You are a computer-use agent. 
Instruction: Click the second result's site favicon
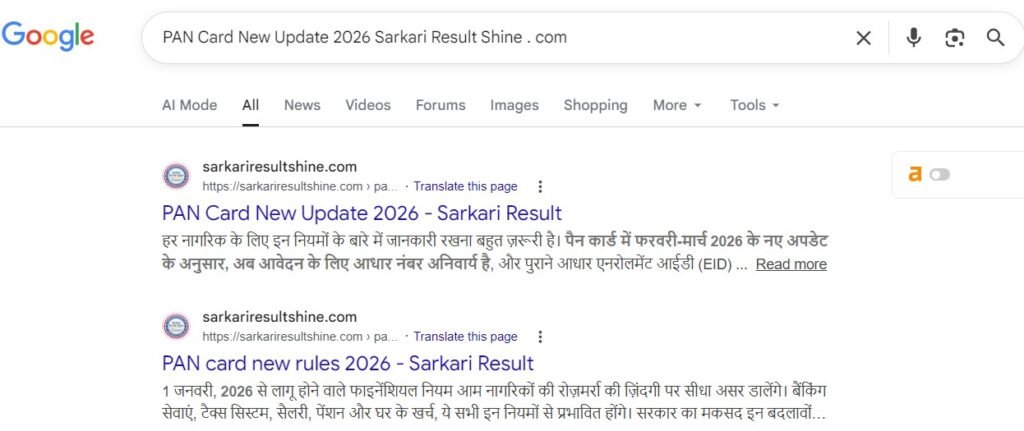point(176,327)
